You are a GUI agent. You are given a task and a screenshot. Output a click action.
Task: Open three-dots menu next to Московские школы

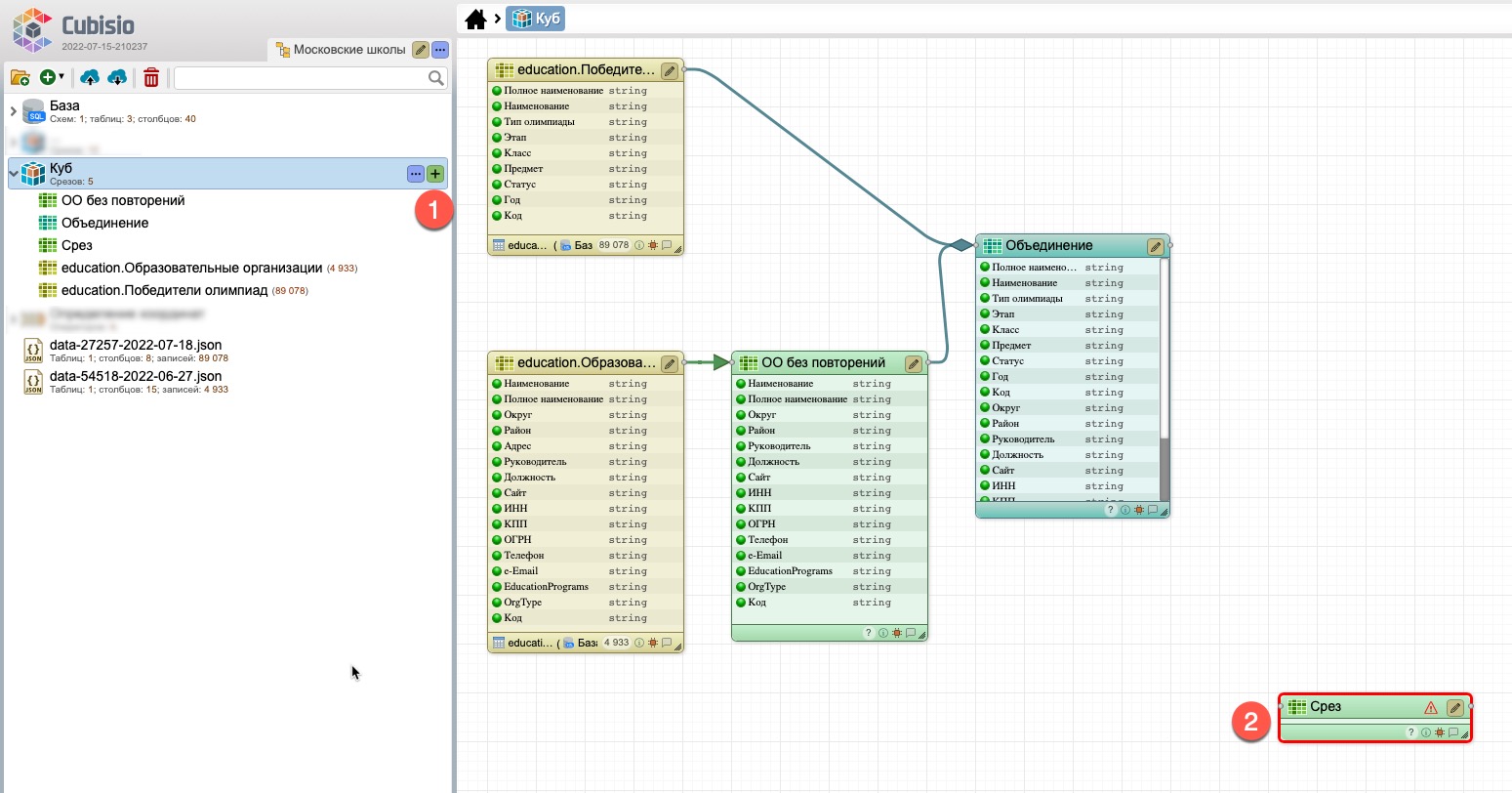pyautogui.click(x=440, y=50)
